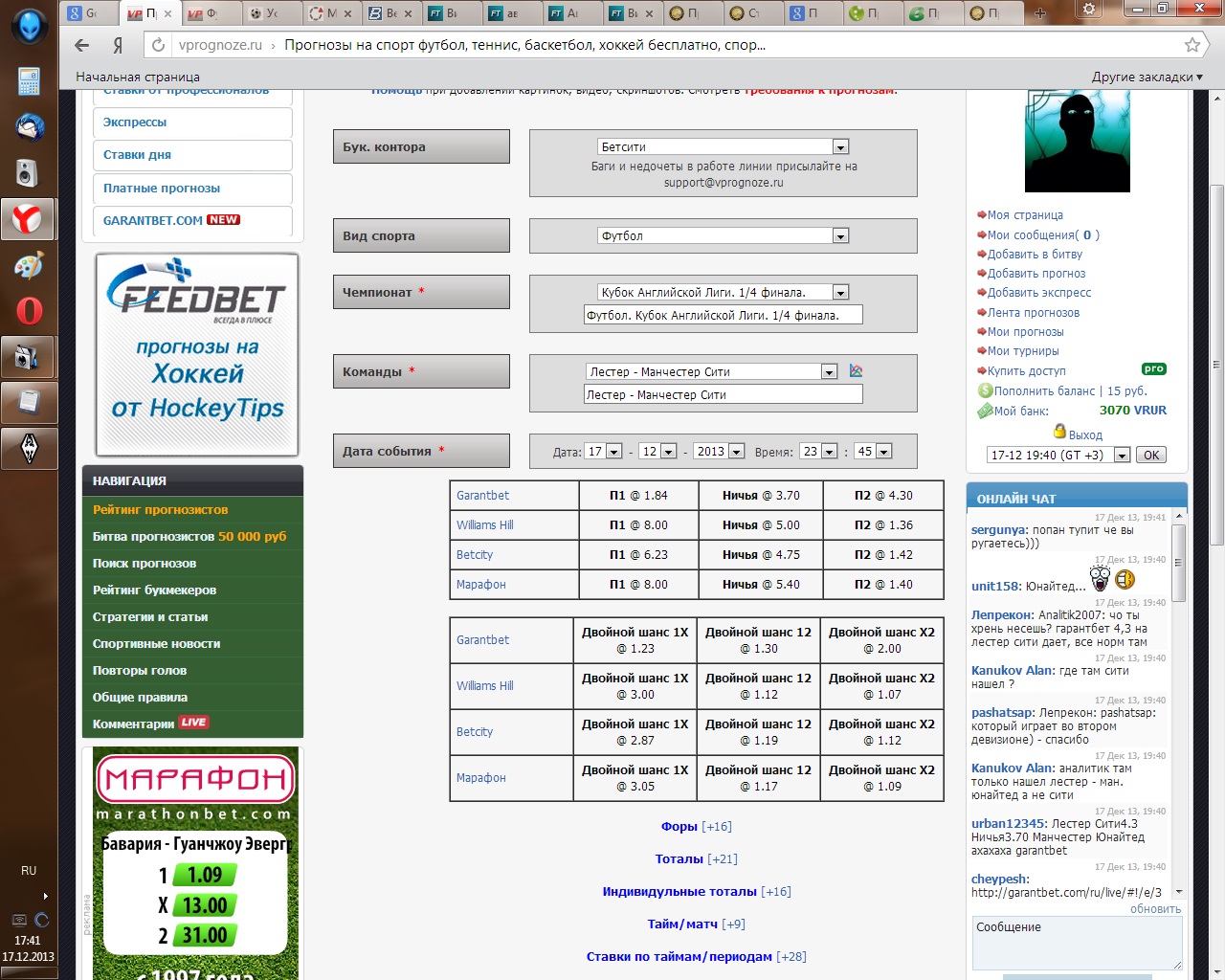The width and height of the screenshot is (1225, 980).
Task: Open the sport type Футбол dropdown
Action: point(723,235)
